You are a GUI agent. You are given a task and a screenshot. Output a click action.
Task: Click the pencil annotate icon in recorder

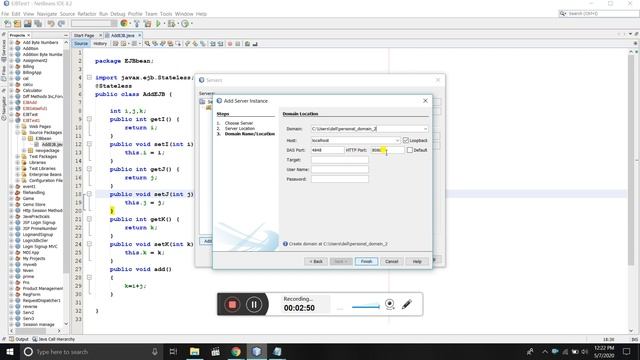(407, 304)
